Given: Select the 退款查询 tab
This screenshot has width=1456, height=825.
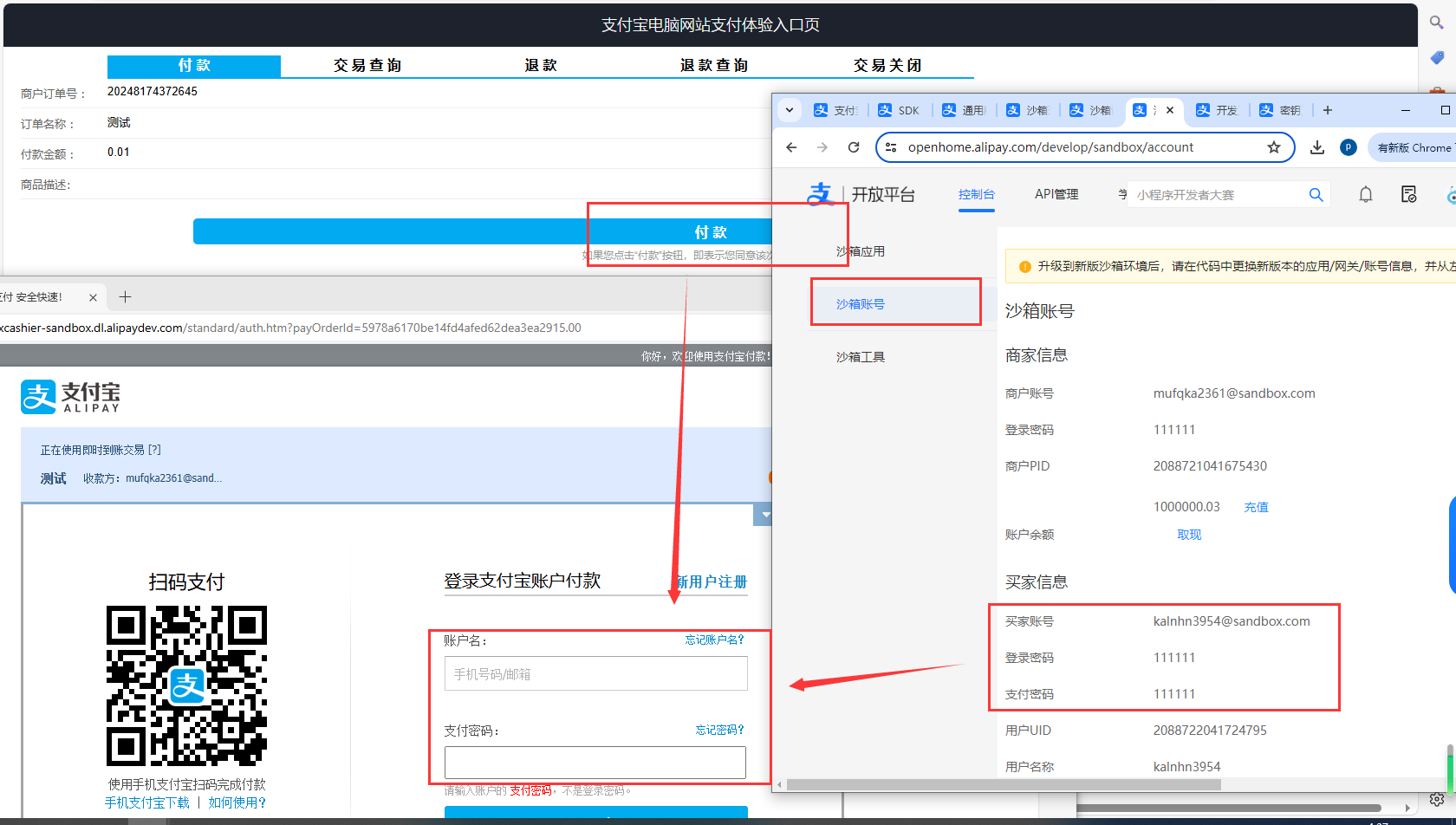Looking at the screenshot, I should [714, 66].
